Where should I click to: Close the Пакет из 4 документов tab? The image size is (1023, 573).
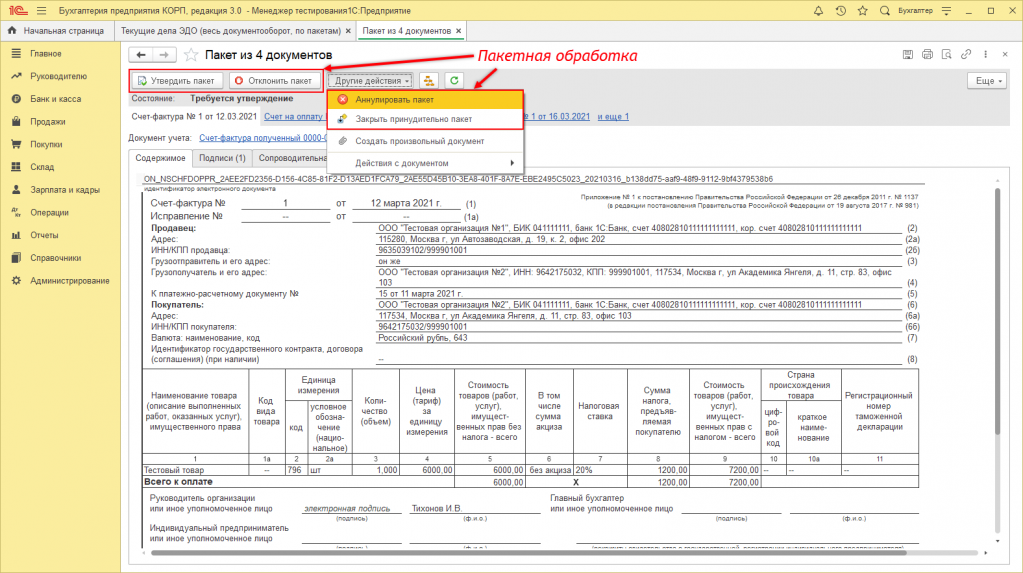tap(459, 31)
